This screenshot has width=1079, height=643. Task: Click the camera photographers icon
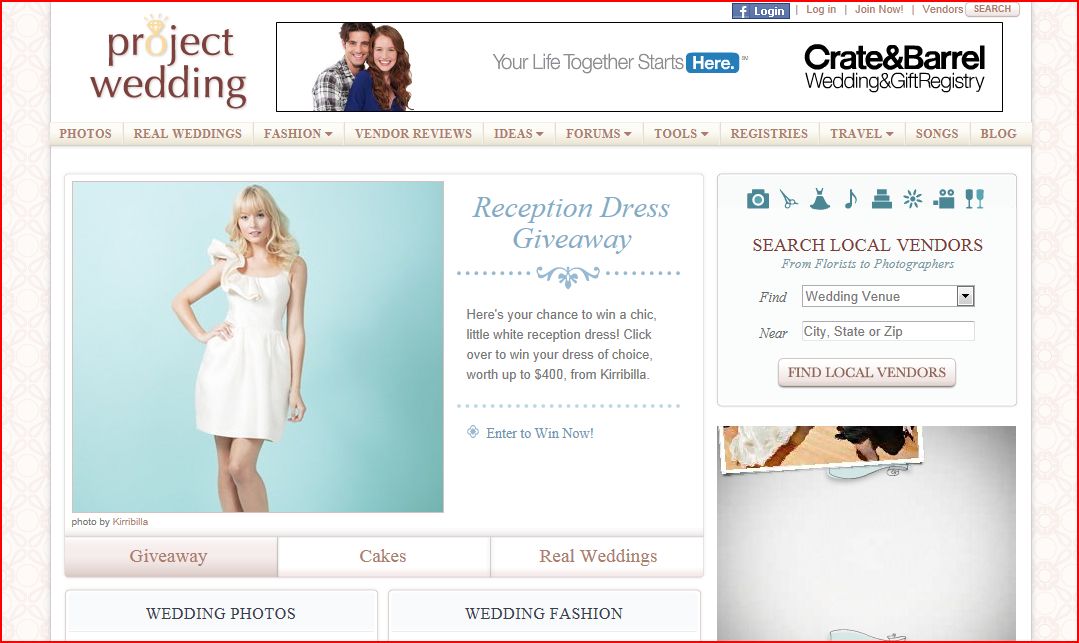(x=758, y=199)
